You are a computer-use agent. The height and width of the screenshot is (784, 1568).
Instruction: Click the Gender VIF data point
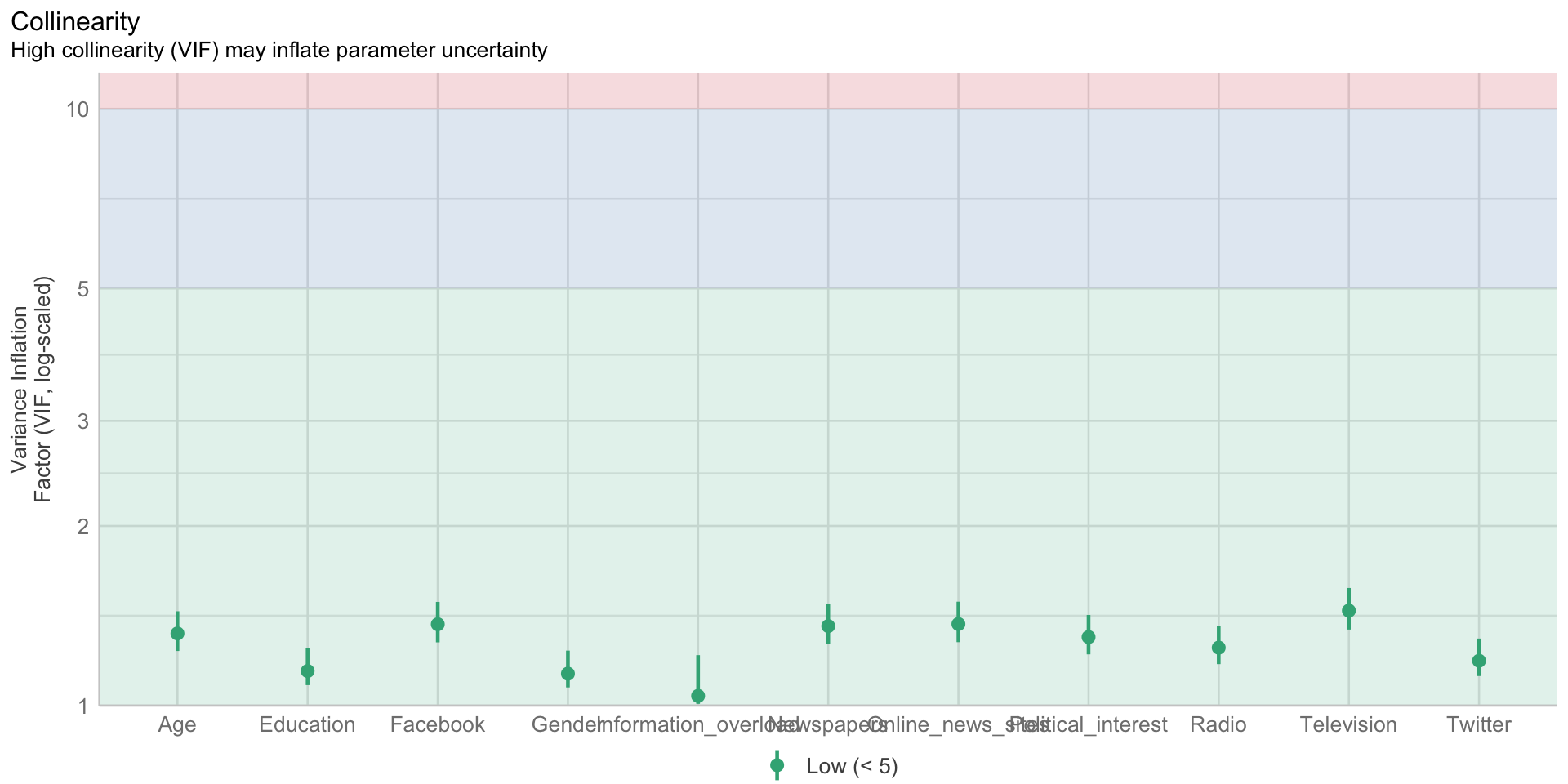pos(568,674)
